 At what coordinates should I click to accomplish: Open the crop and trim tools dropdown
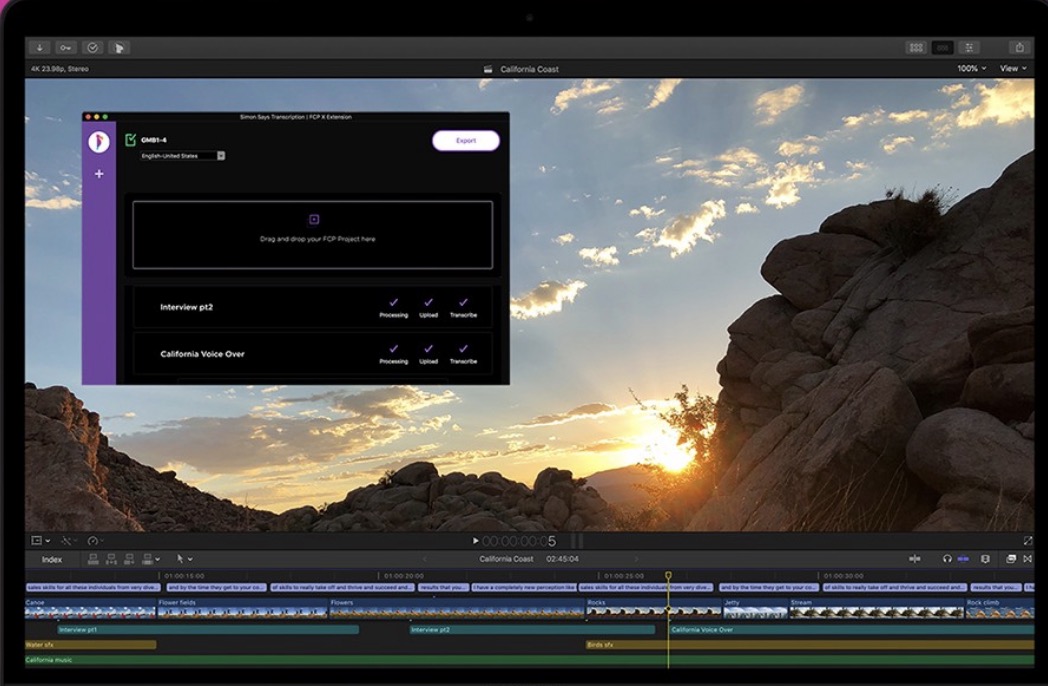point(69,540)
